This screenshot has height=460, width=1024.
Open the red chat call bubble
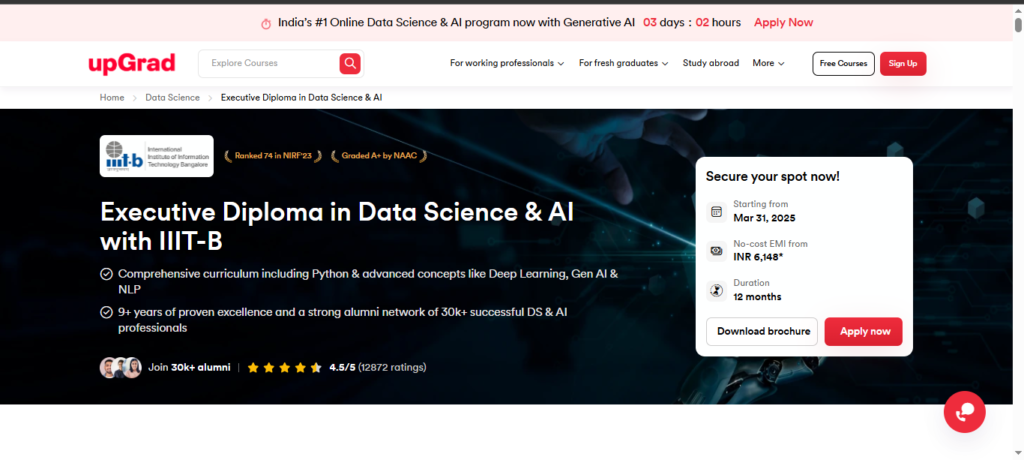coord(965,412)
